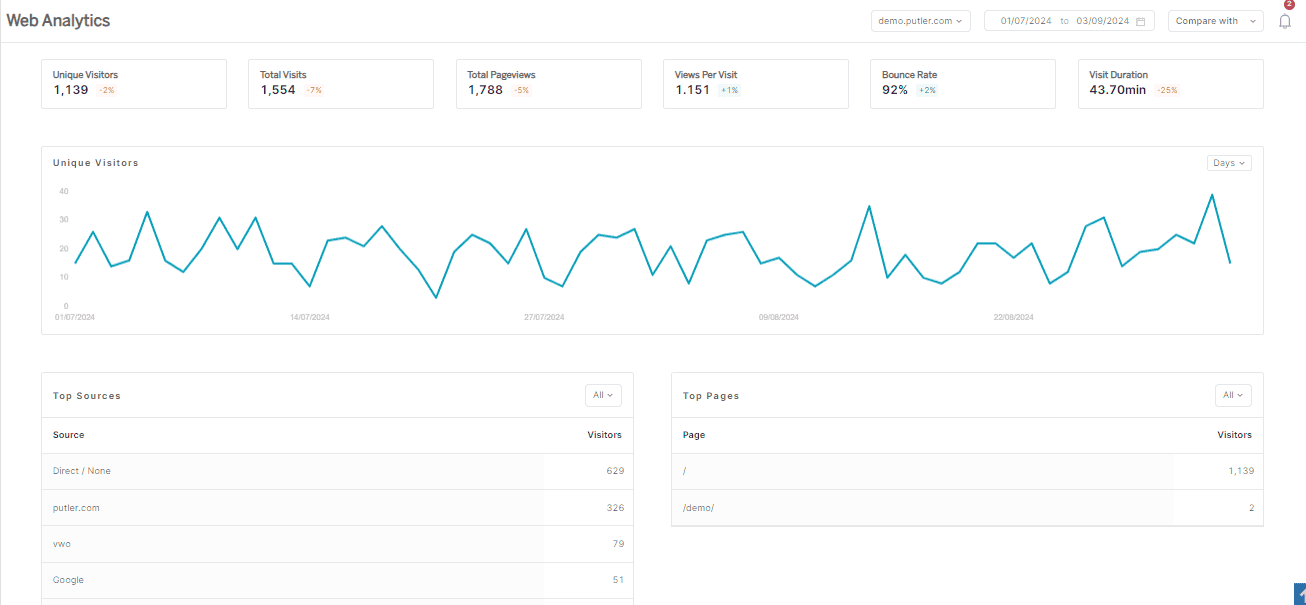
Task: Click the 22/08/2024 axis label
Action: coord(1013,317)
